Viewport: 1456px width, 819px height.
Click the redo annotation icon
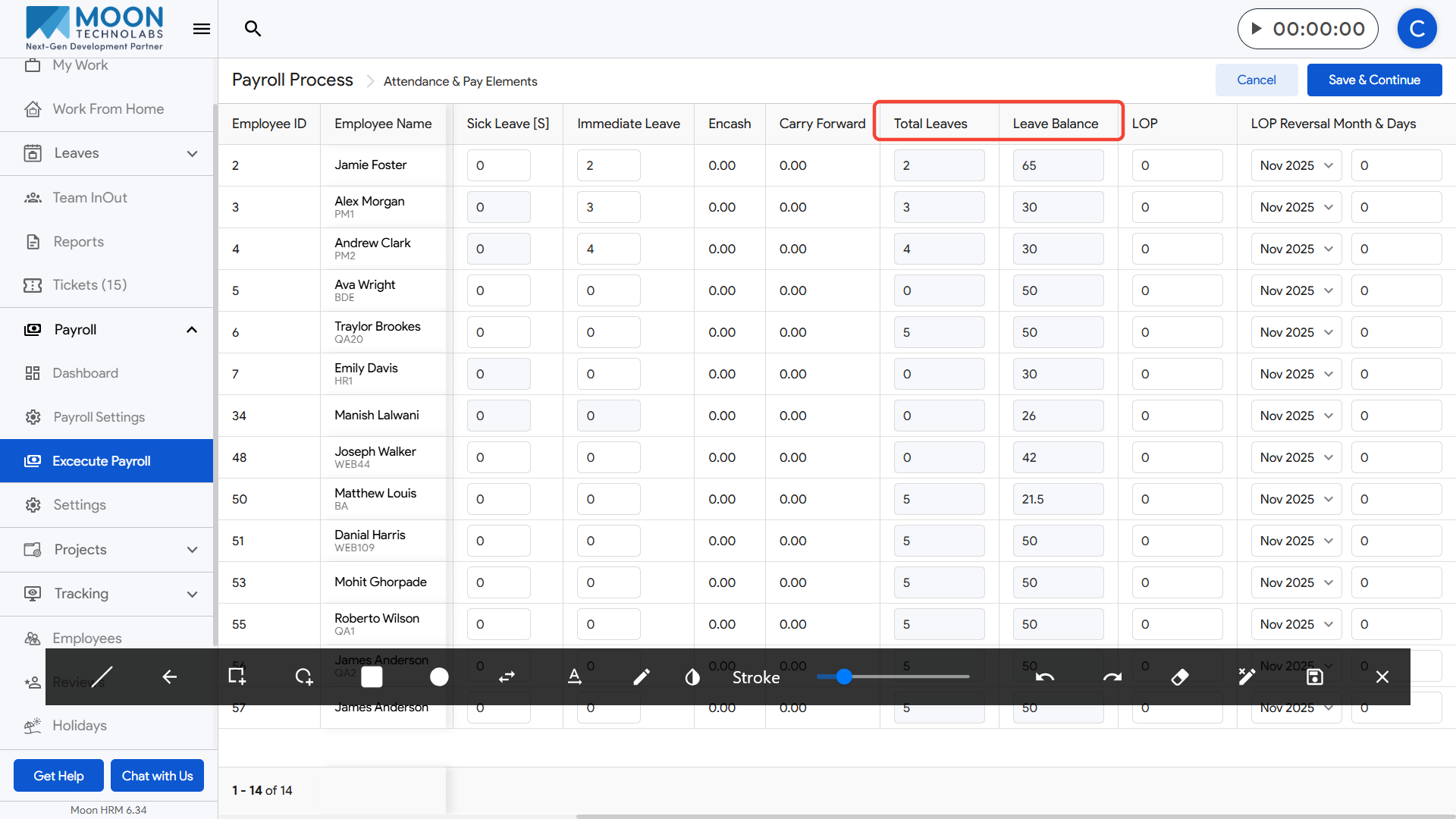pos(1112,676)
